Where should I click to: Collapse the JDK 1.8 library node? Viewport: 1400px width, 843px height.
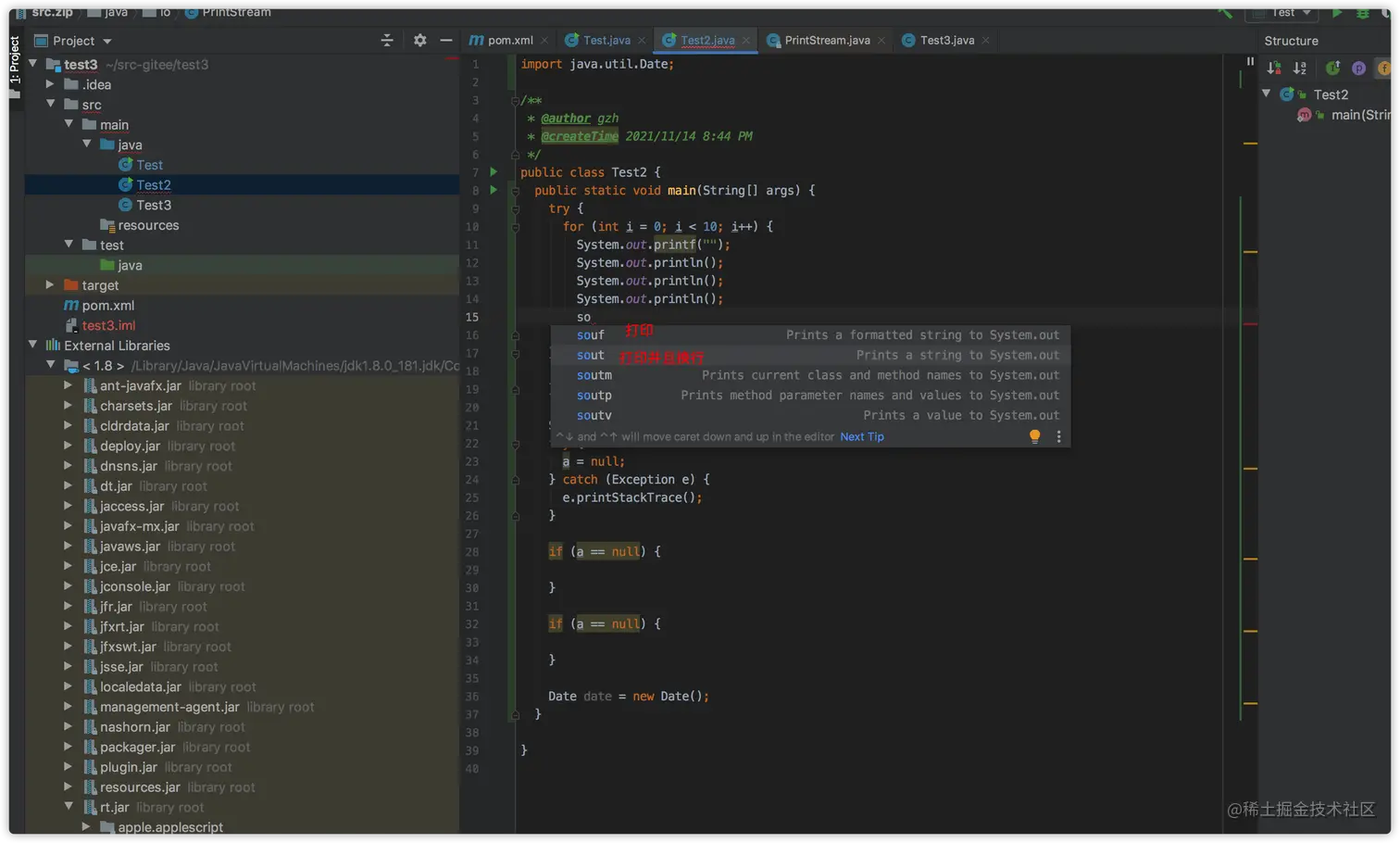point(51,365)
